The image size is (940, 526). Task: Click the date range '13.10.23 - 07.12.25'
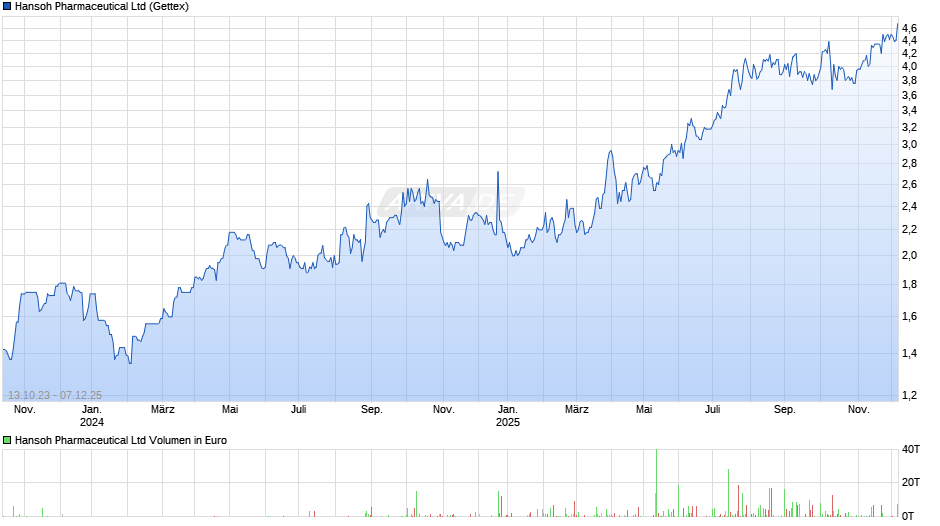[55, 395]
